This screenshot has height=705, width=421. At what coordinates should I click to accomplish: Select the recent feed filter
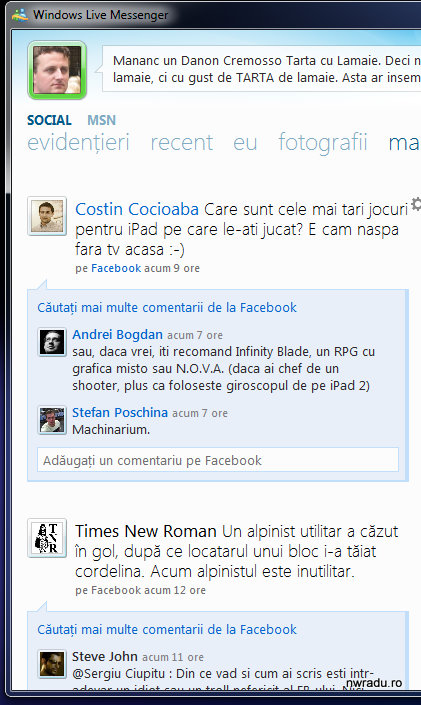click(x=181, y=143)
